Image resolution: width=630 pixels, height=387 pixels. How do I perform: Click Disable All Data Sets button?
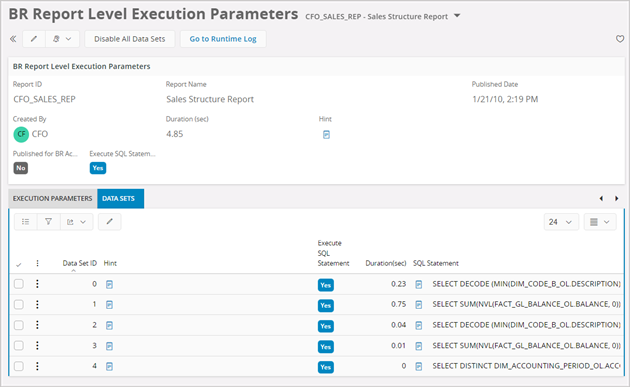129,39
